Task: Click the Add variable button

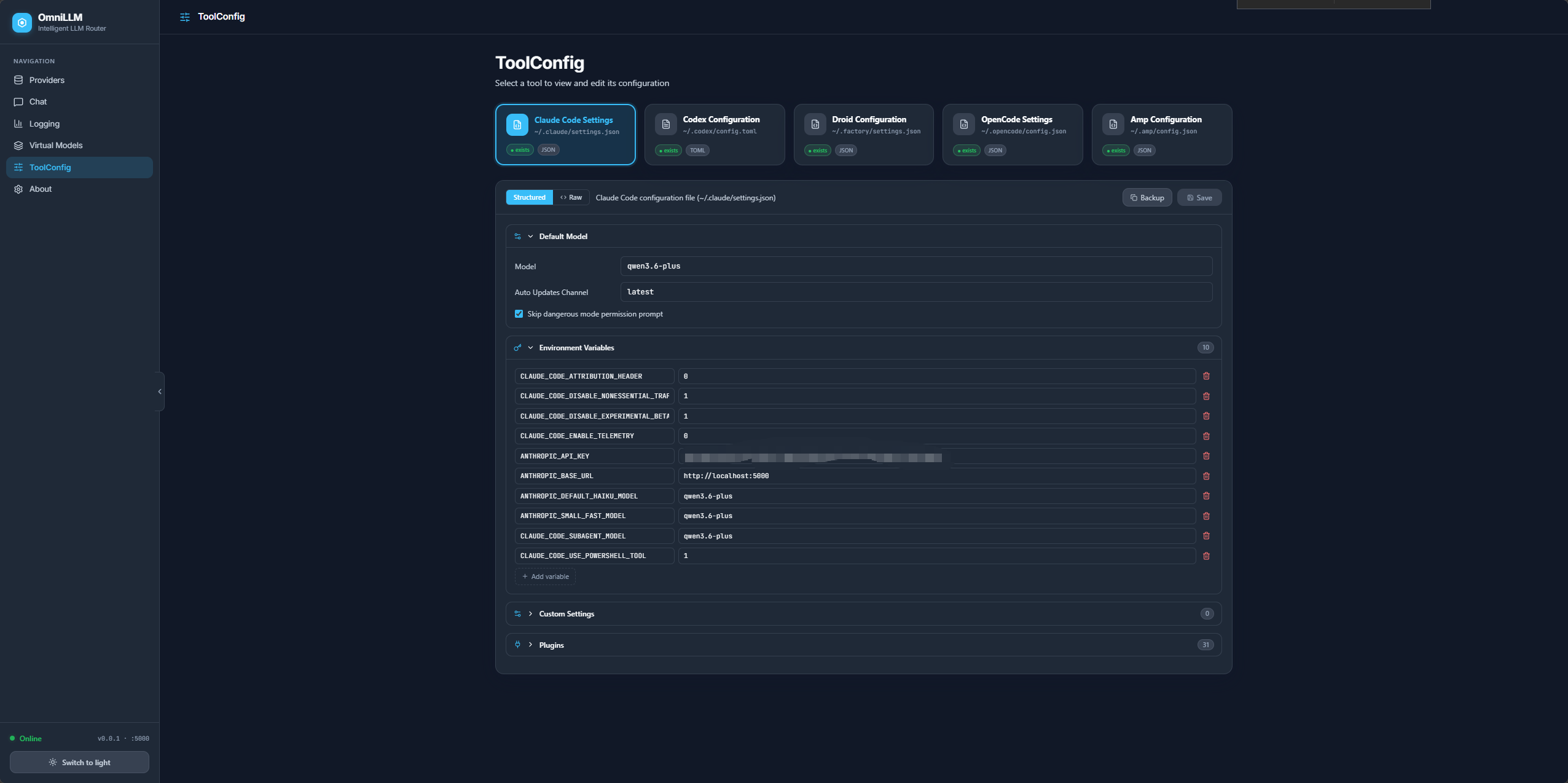Action: click(x=544, y=576)
